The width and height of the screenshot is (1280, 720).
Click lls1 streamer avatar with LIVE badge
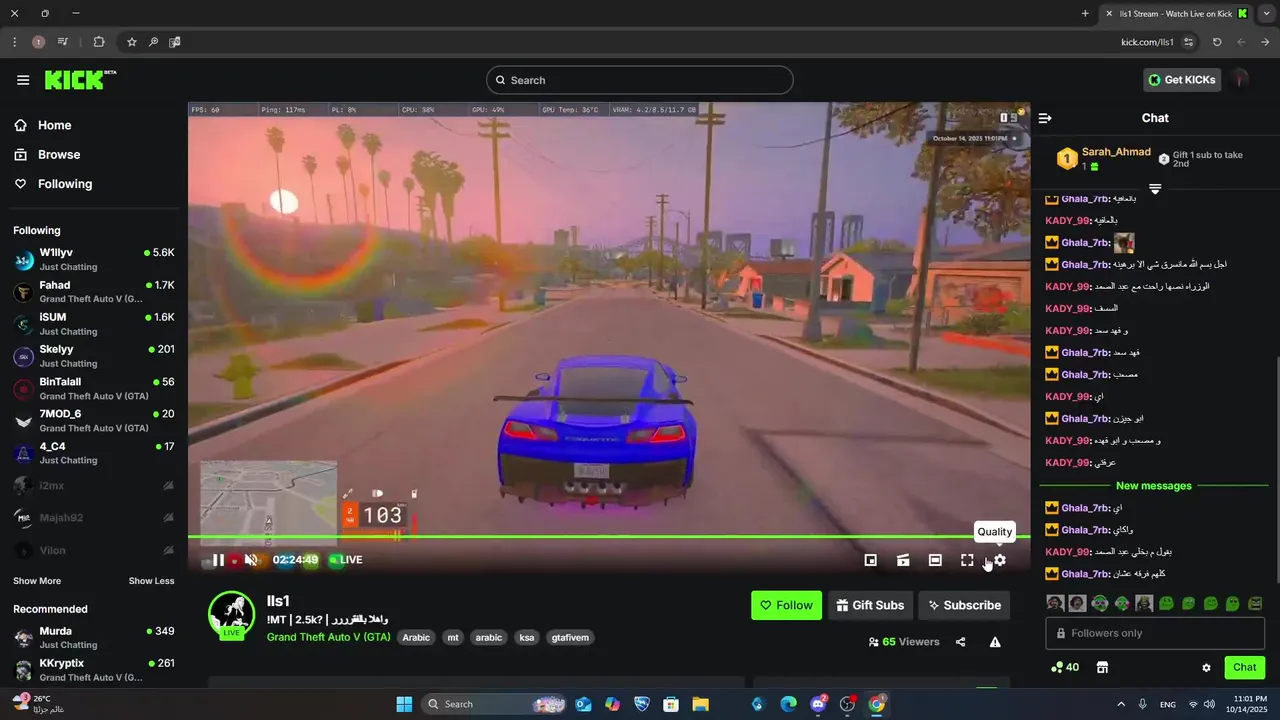tap(231, 614)
